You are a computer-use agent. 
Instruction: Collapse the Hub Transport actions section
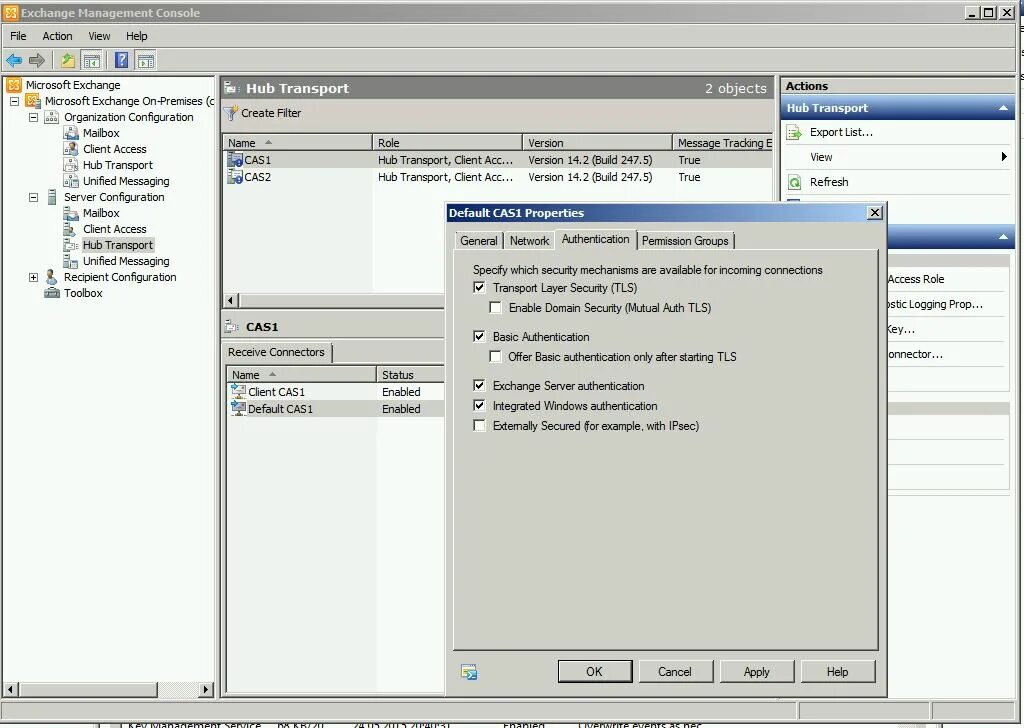1004,107
